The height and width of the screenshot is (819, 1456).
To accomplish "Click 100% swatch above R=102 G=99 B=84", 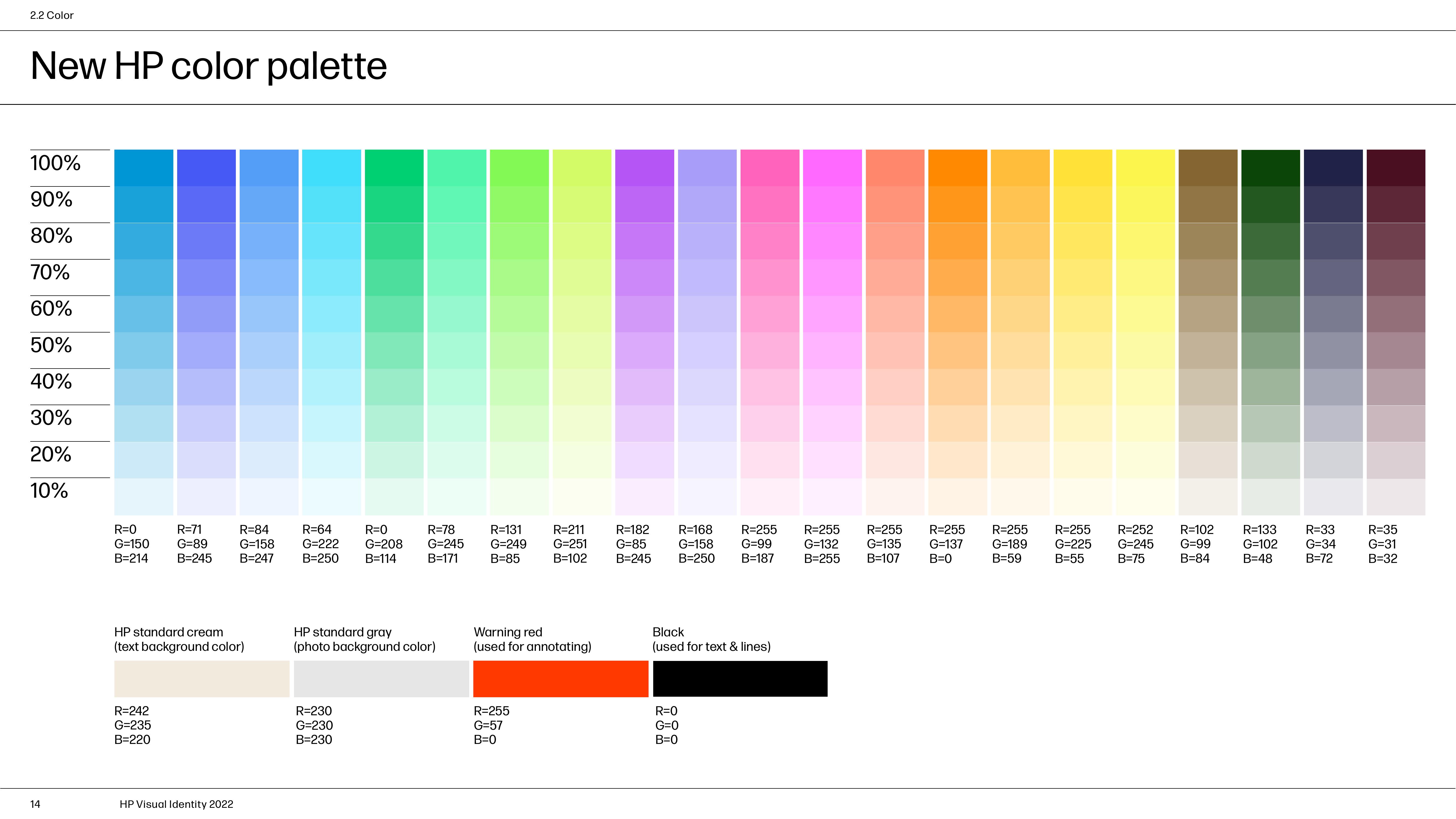I will (x=1208, y=168).
